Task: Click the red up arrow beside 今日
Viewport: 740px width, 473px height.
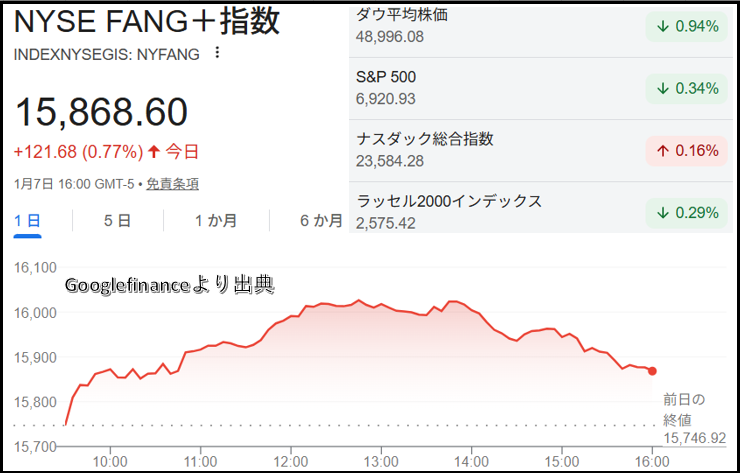Action: pyautogui.click(x=154, y=152)
